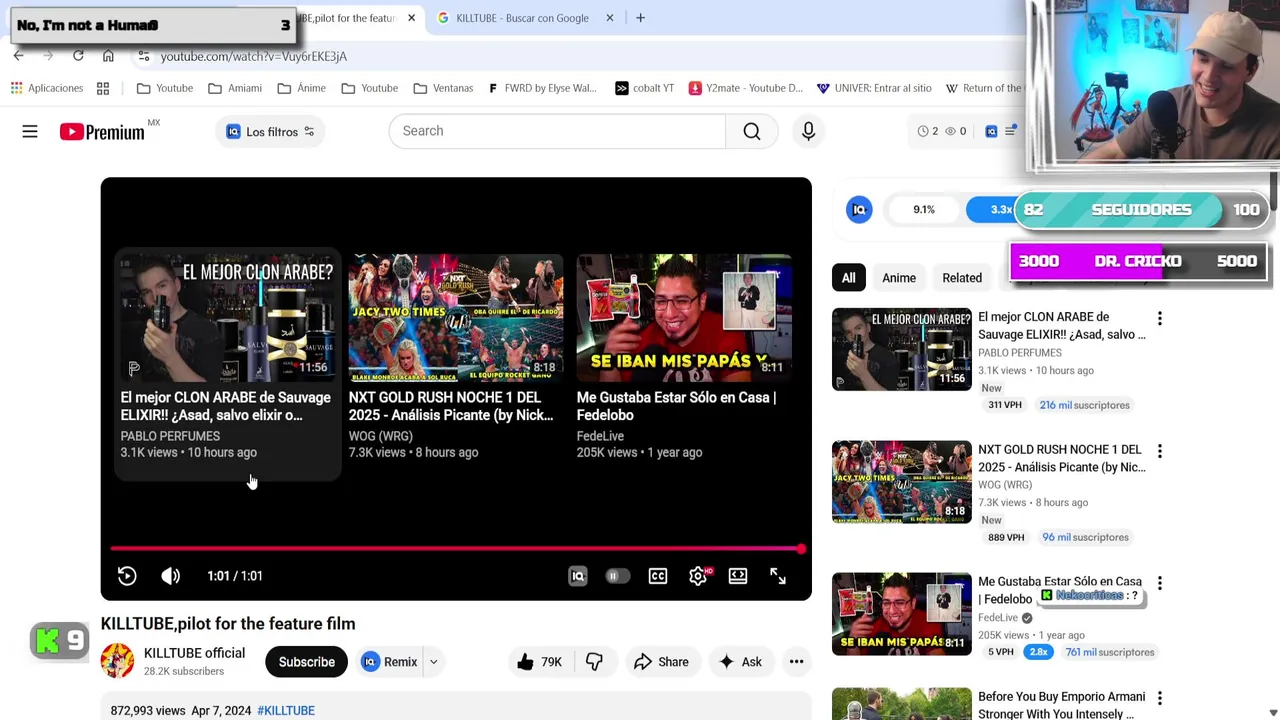
Task: Open the more actions three-dot menu
Action: point(796,662)
